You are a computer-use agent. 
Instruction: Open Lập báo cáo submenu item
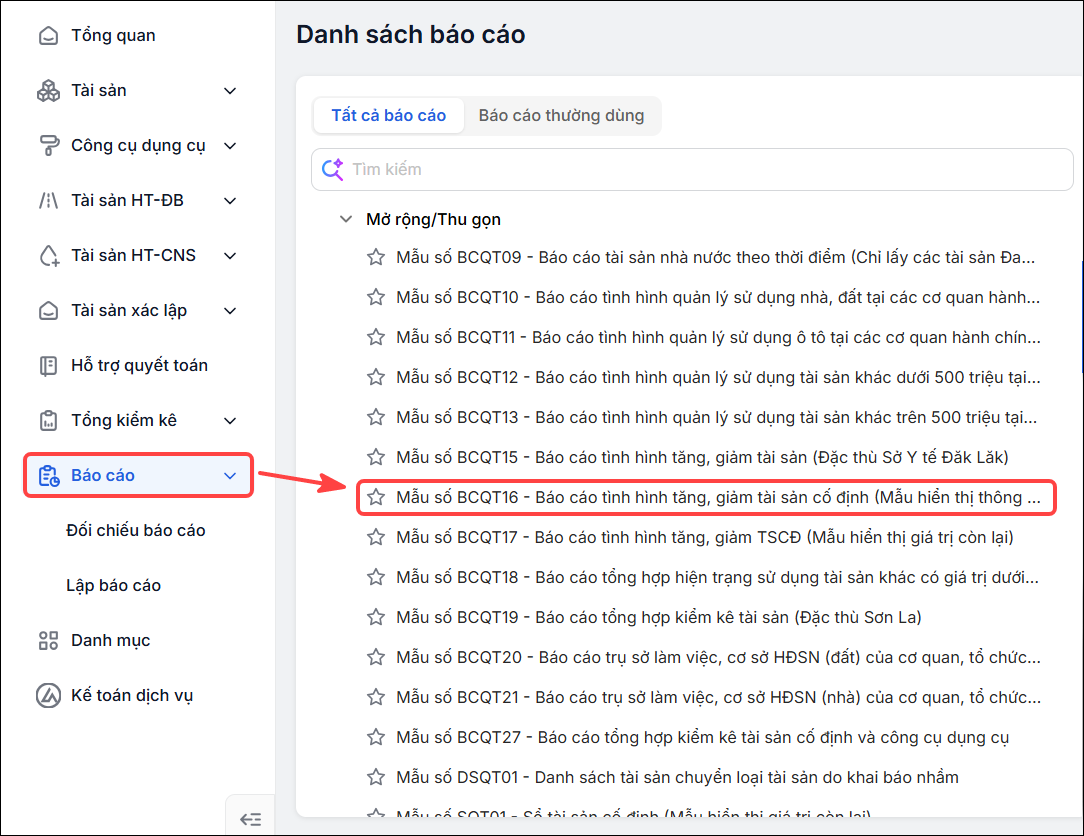coord(113,586)
